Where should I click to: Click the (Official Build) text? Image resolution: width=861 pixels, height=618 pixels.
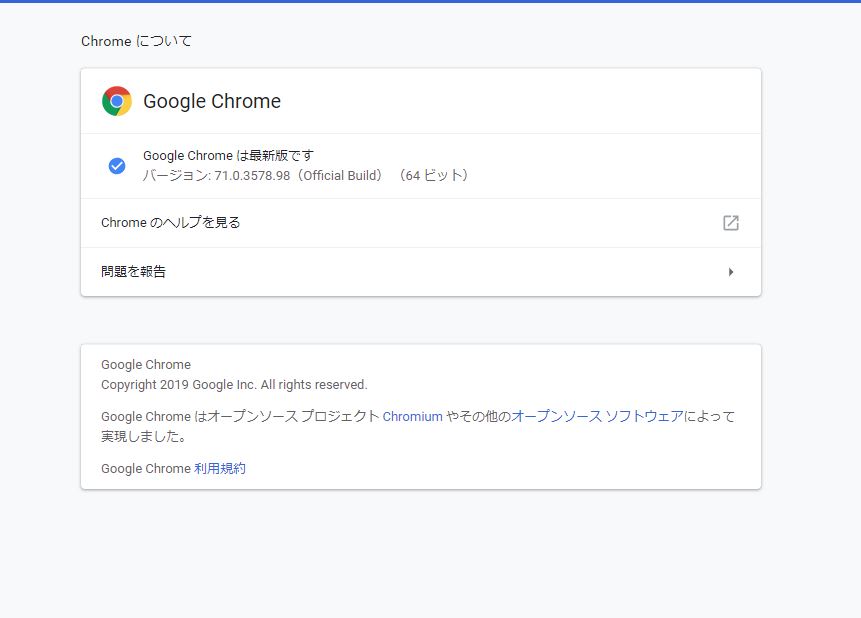[338, 176]
